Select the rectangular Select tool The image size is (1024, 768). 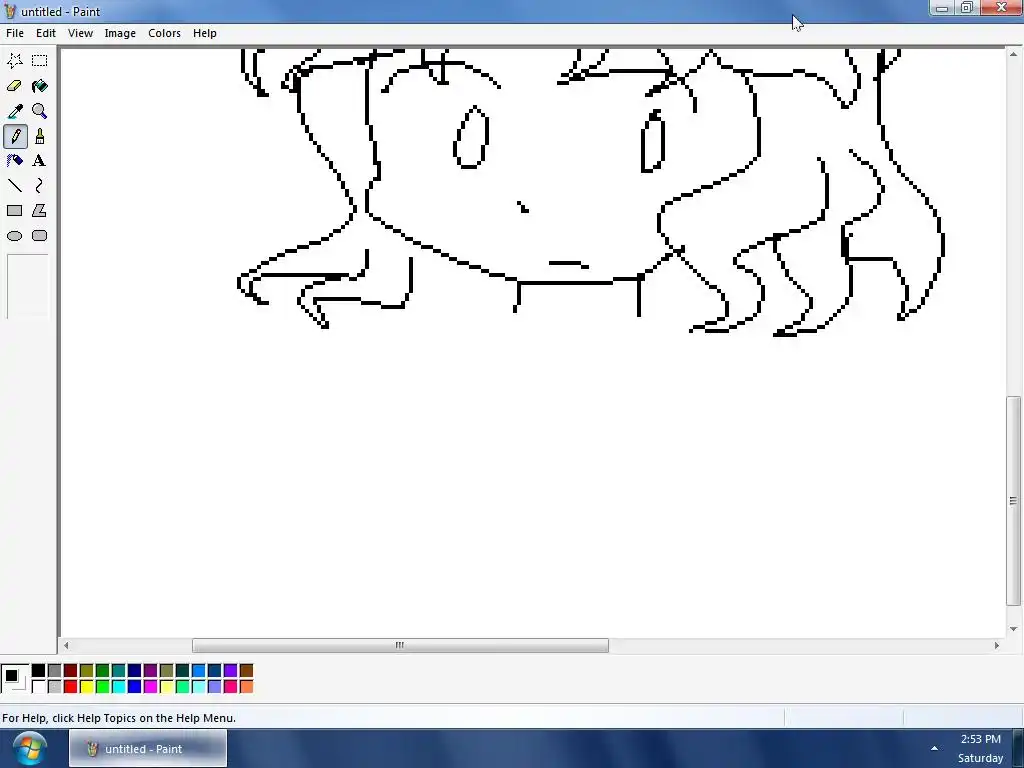[x=40, y=61]
